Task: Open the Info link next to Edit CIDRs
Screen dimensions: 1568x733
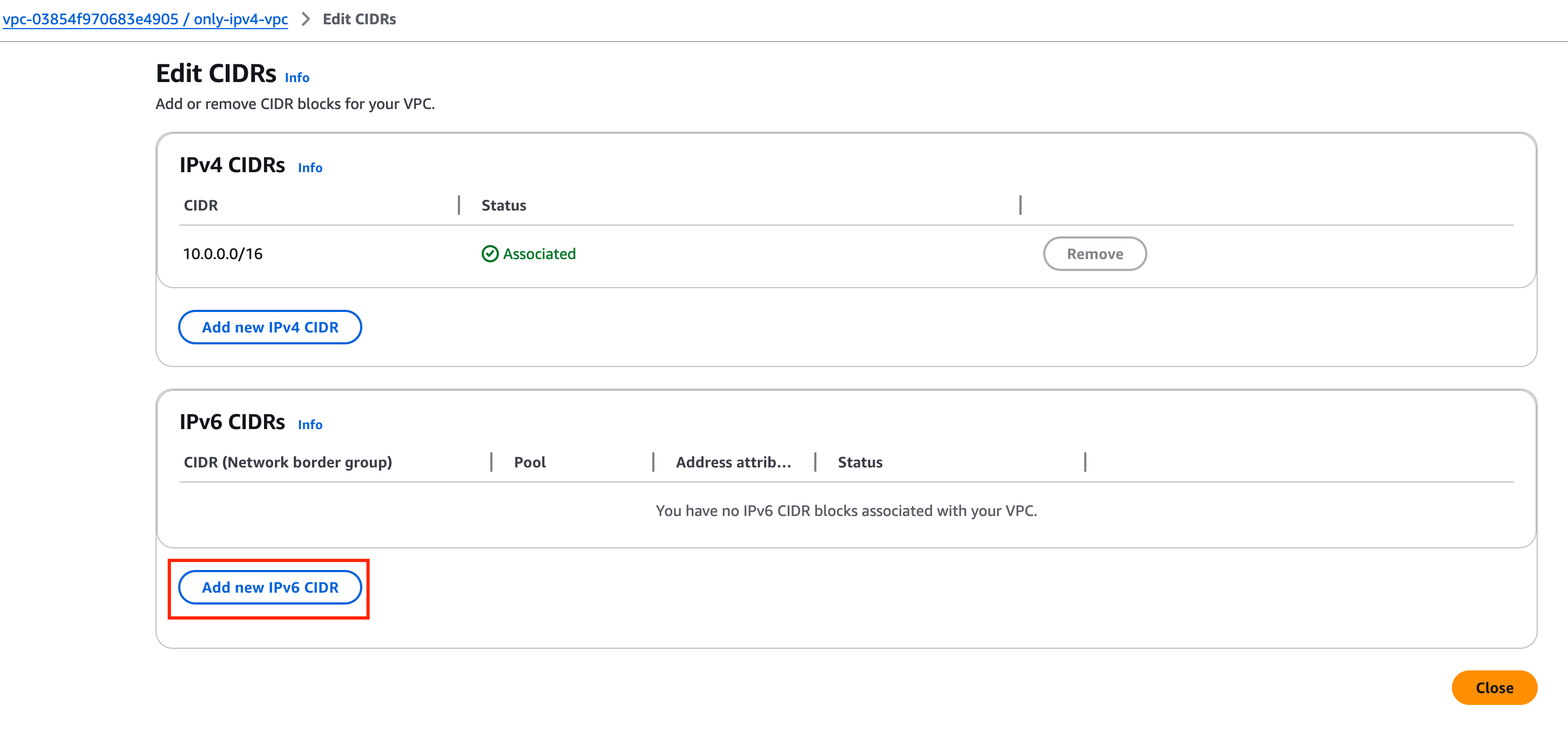Action: pos(297,78)
